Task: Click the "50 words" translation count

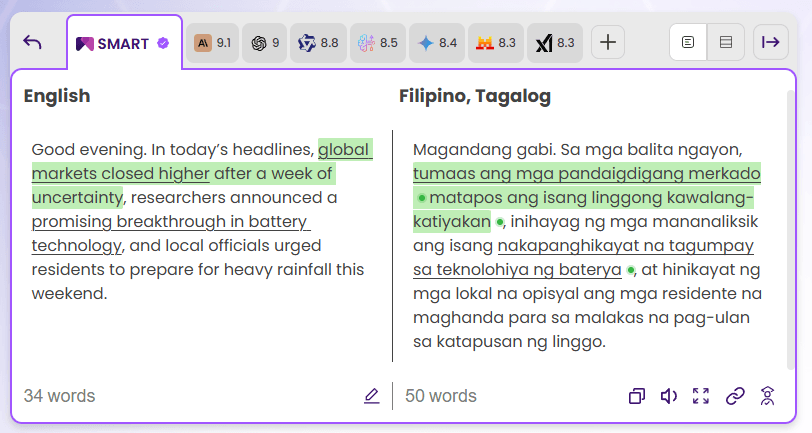Action: (441, 396)
